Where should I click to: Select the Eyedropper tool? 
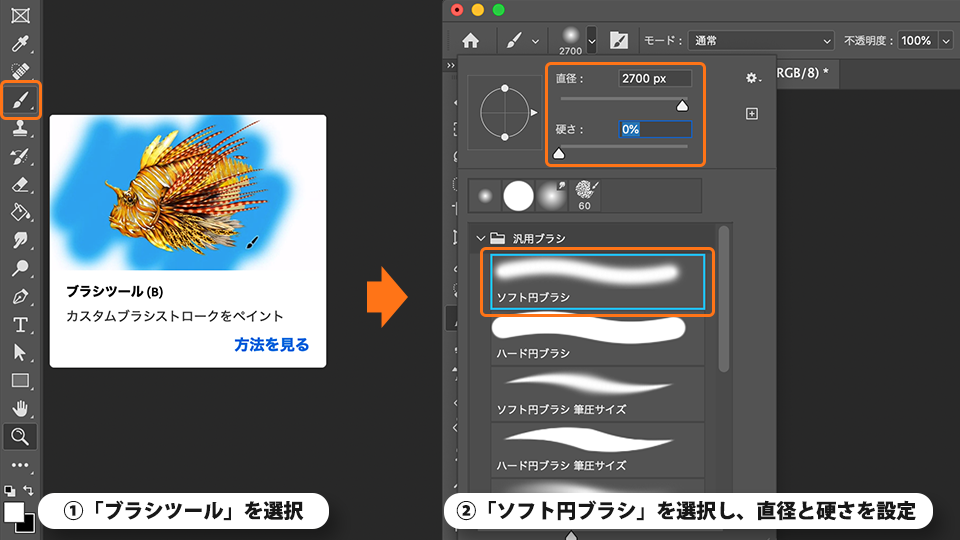coord(20,43)
